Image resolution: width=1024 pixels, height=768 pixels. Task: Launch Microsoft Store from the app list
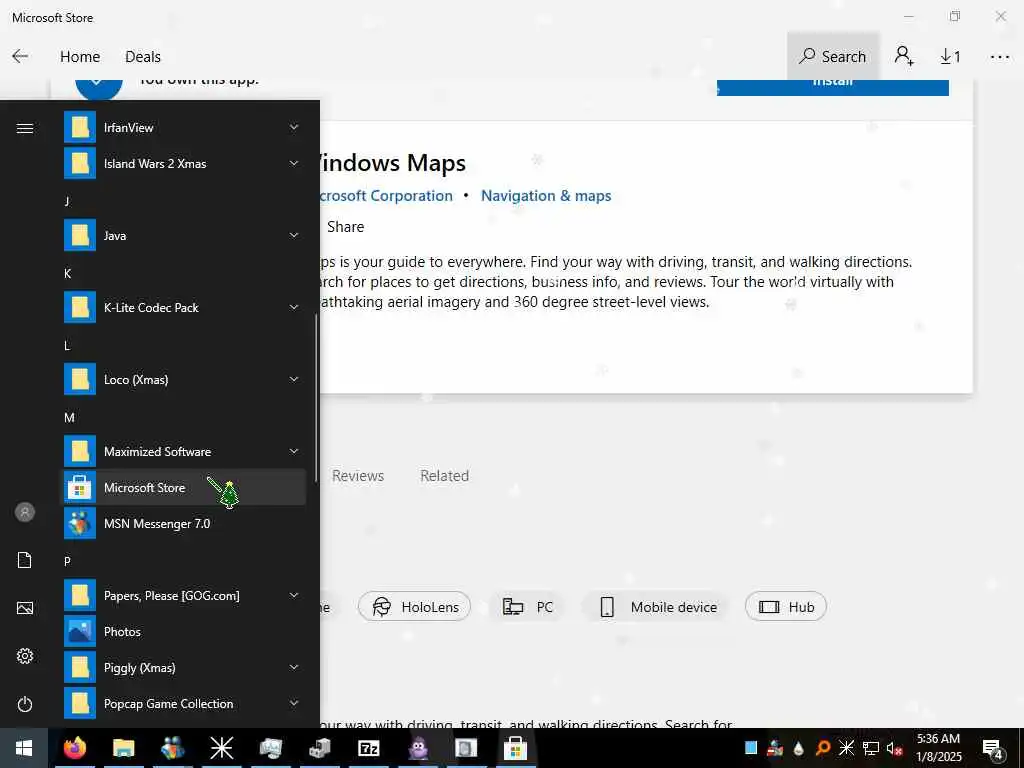coord(184,487)
